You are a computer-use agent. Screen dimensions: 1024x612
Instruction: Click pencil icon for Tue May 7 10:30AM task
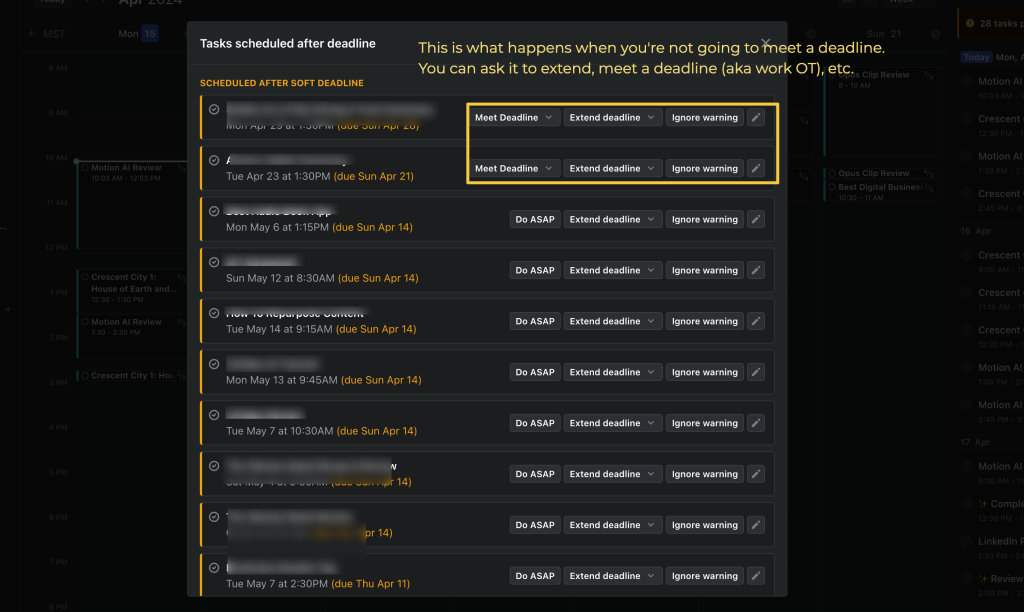pos(756,423)
